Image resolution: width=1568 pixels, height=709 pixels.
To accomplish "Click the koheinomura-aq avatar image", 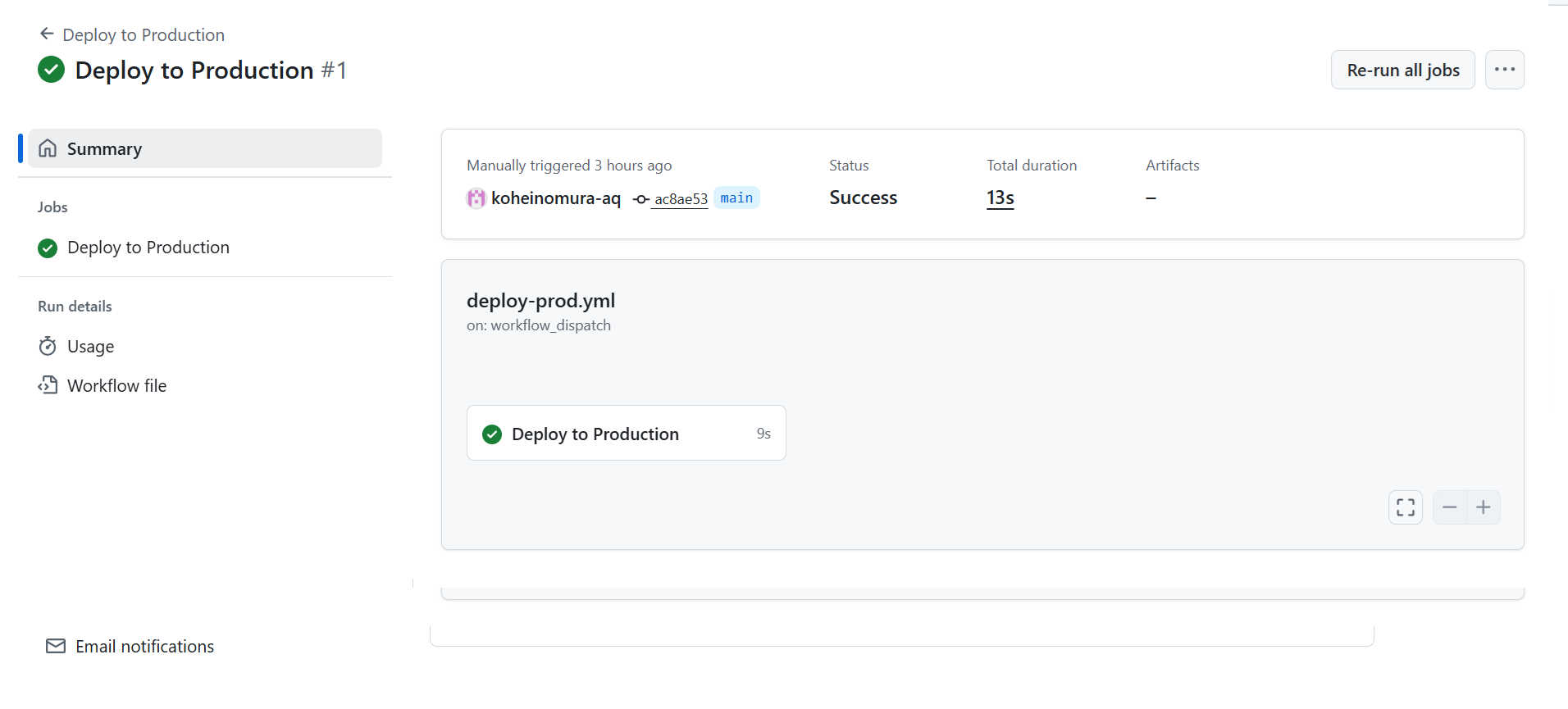I will pos(476,198).
